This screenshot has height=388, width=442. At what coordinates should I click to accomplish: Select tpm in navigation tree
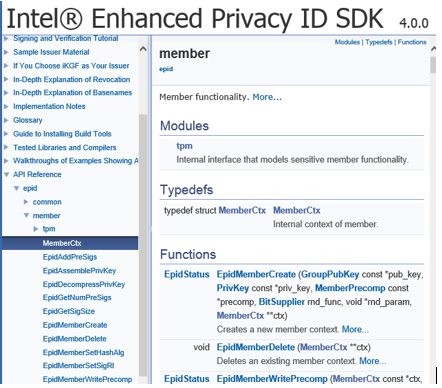pos(49,229)
